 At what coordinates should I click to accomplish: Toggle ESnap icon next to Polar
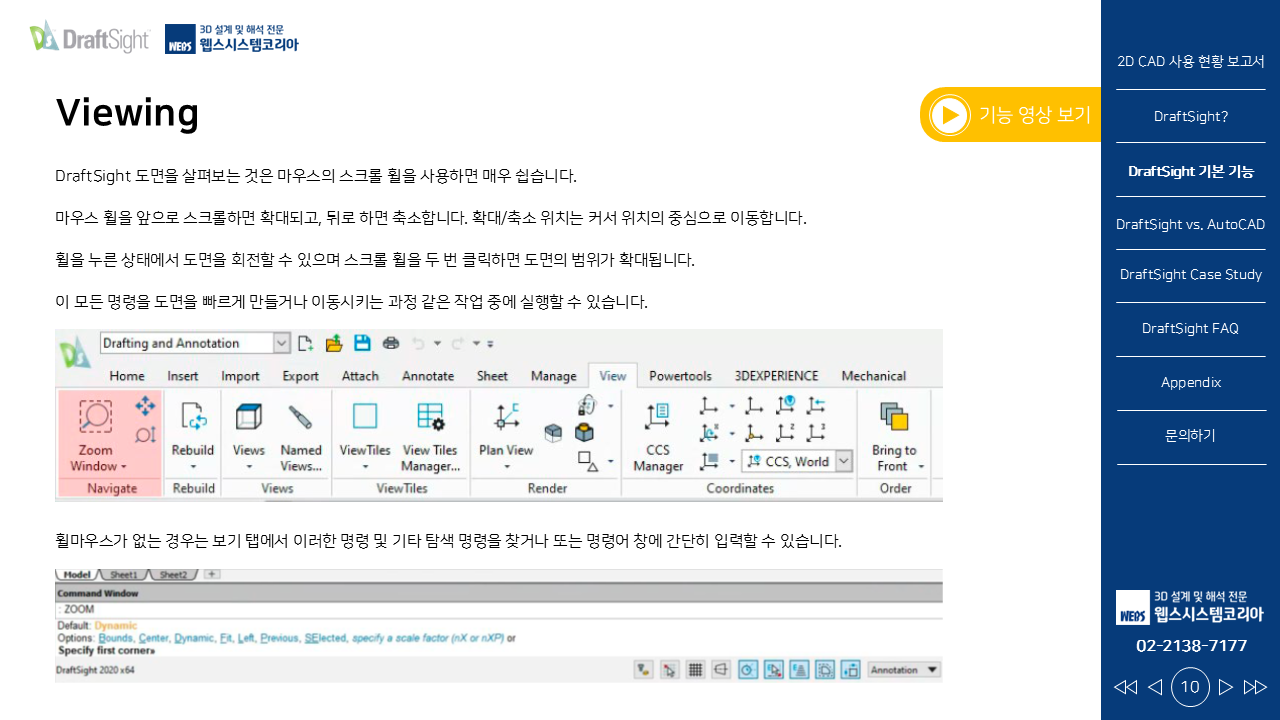774,670
